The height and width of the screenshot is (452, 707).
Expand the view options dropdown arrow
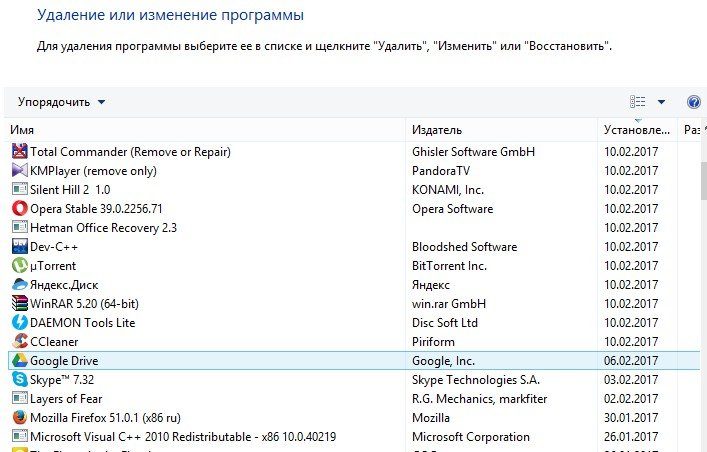pyautogui.click(x=661, y=102)
